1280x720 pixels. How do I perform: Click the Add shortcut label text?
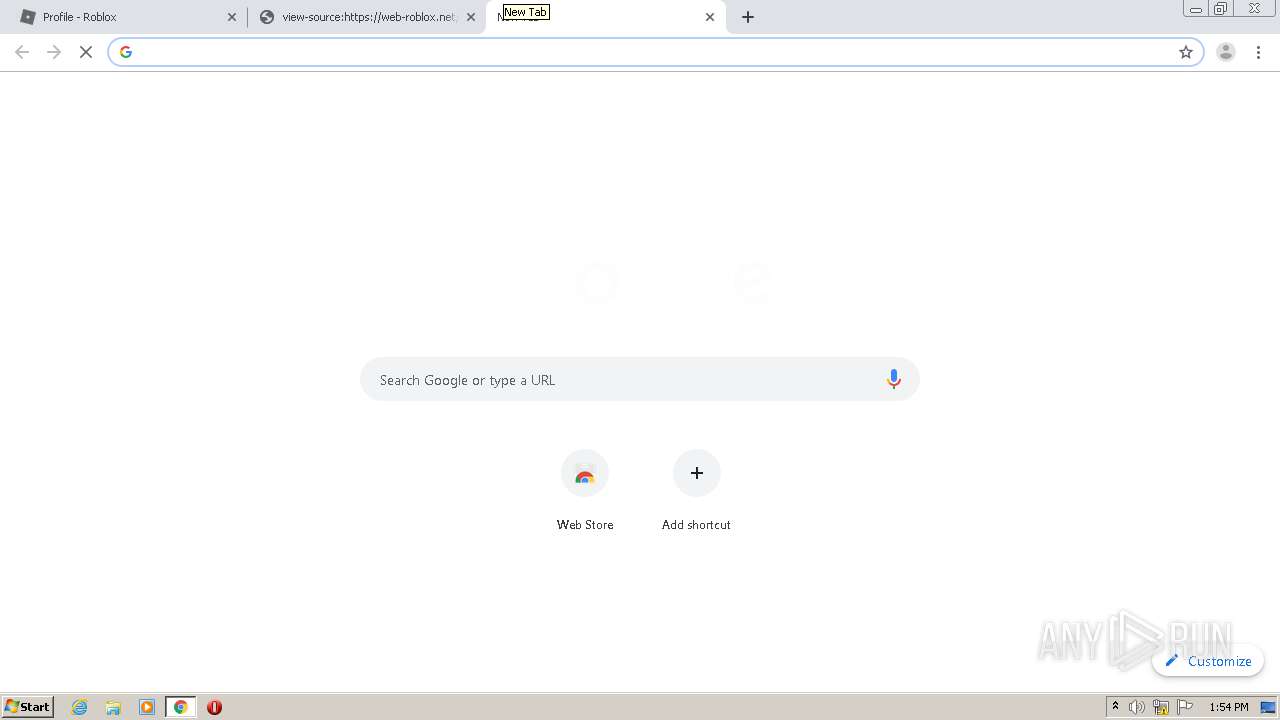click(x=696, y=525)
